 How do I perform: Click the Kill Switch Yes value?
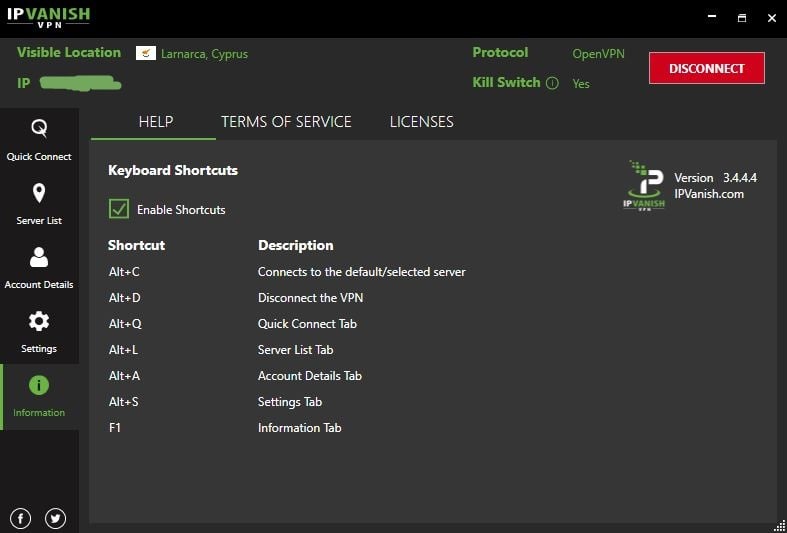pyautogui.click(x=581, y=84)
